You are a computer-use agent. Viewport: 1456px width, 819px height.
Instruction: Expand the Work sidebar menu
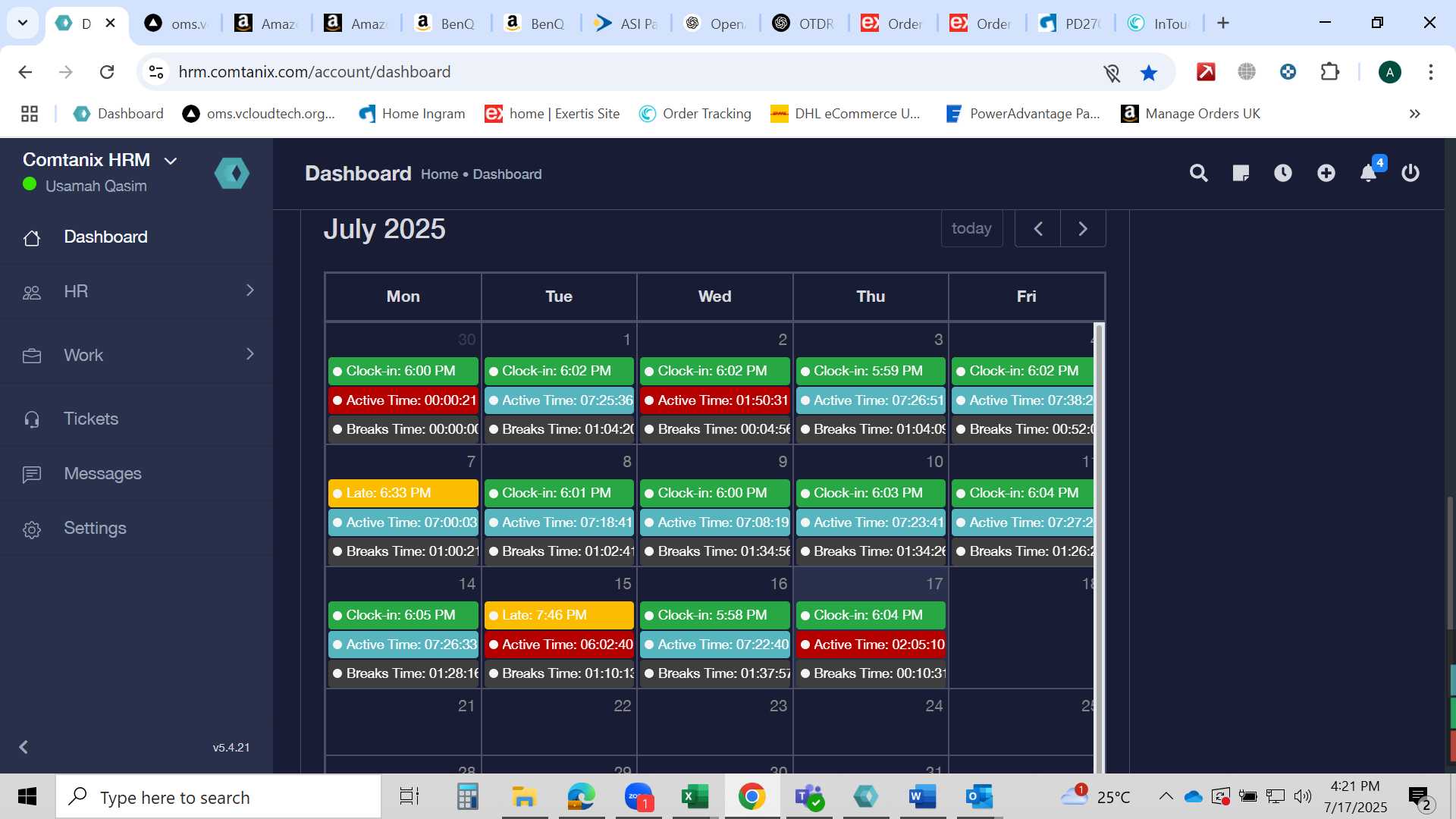(x=136, y=355)
